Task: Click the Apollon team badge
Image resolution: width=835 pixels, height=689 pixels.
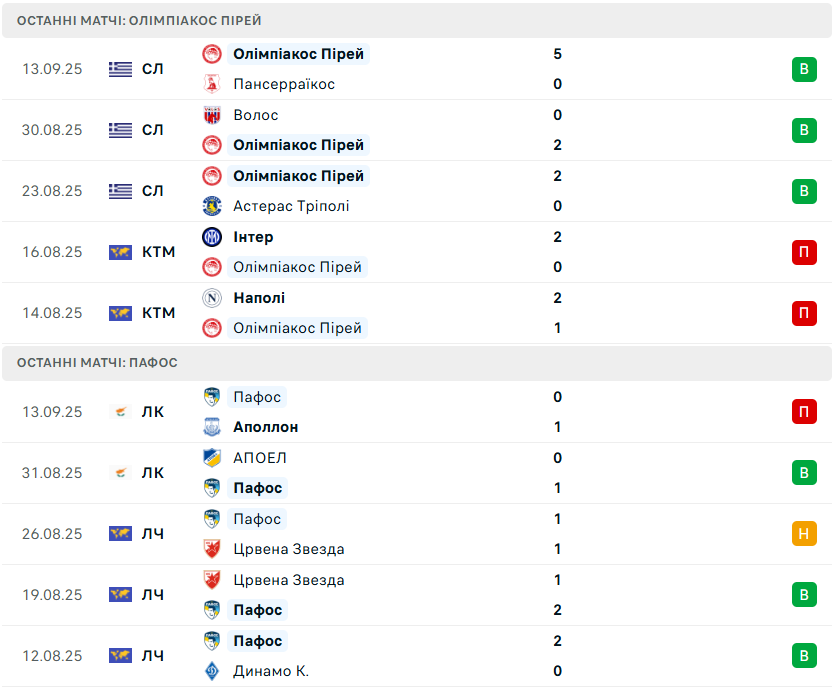Action: pos(212,427)
